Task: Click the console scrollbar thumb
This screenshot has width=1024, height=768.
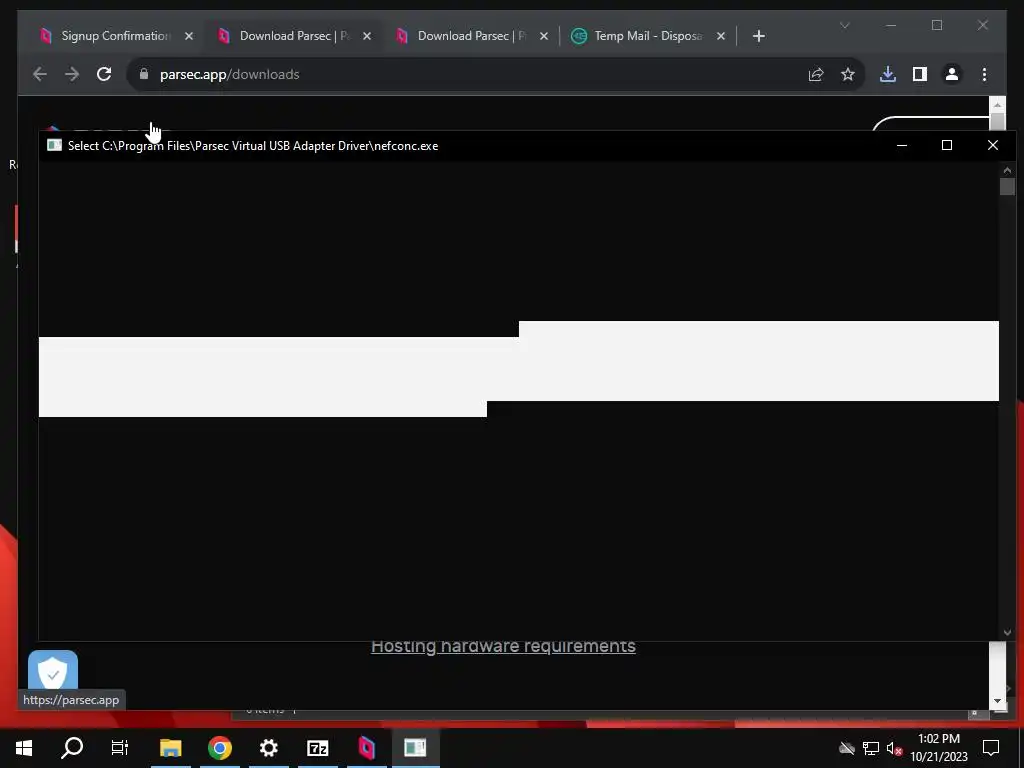Action: [1007, 186]
